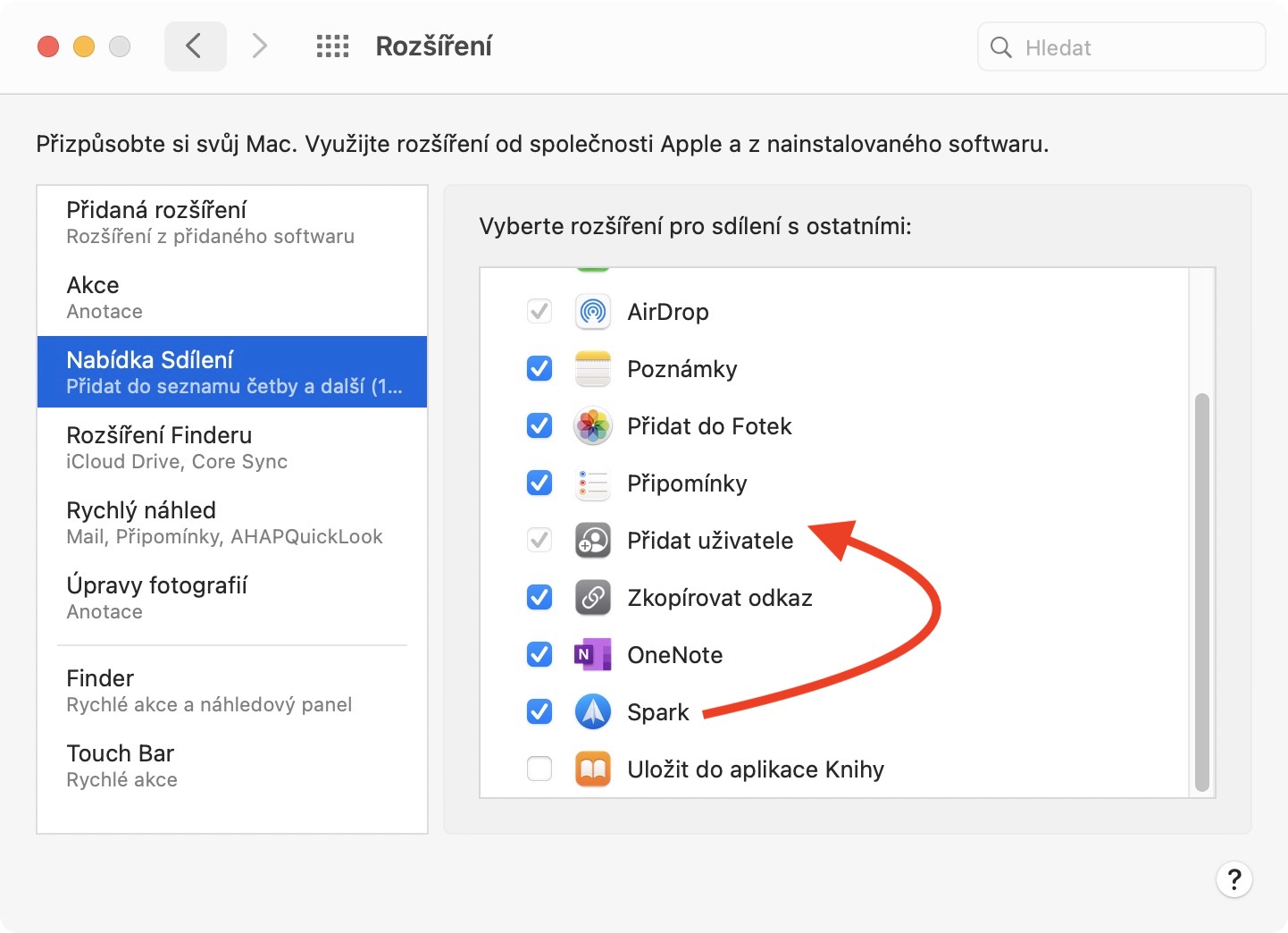Viewport: 1288px width, 933px height.
Task: Show all preferences grid icon
Action: tap(332, 46)
